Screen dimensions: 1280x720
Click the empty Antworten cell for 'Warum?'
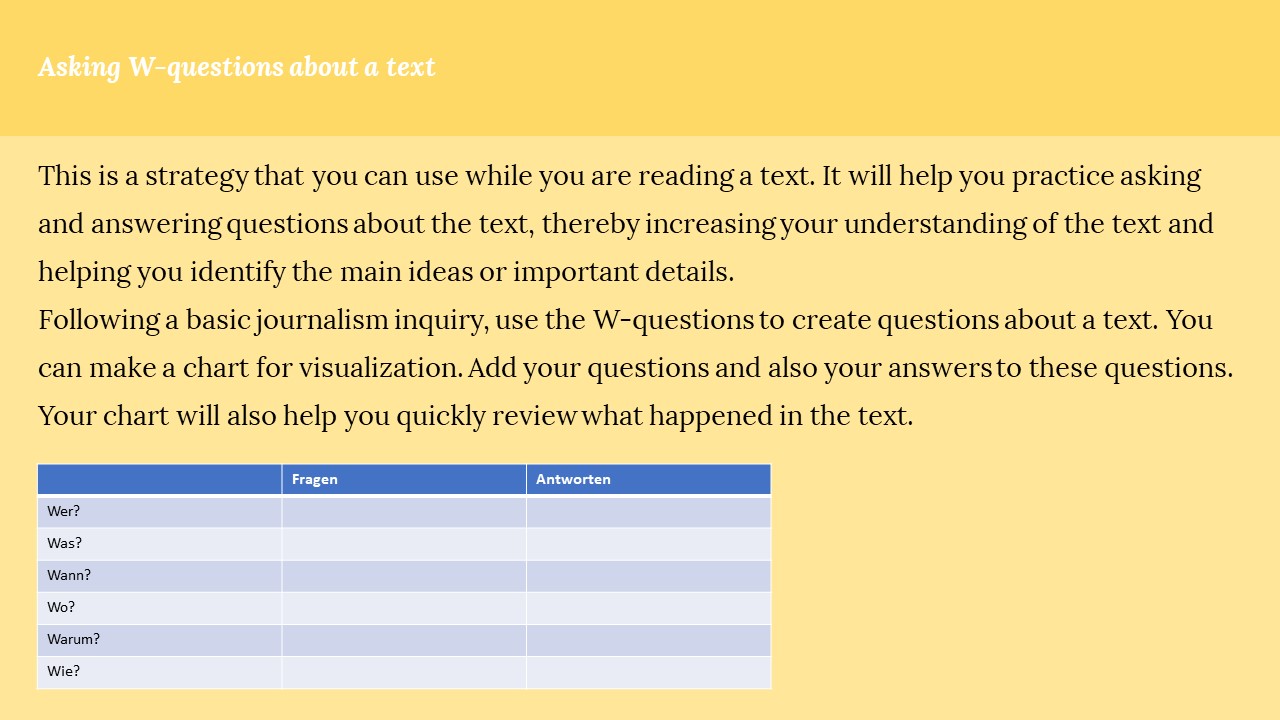pyautogui.click(x=649, y=640)
